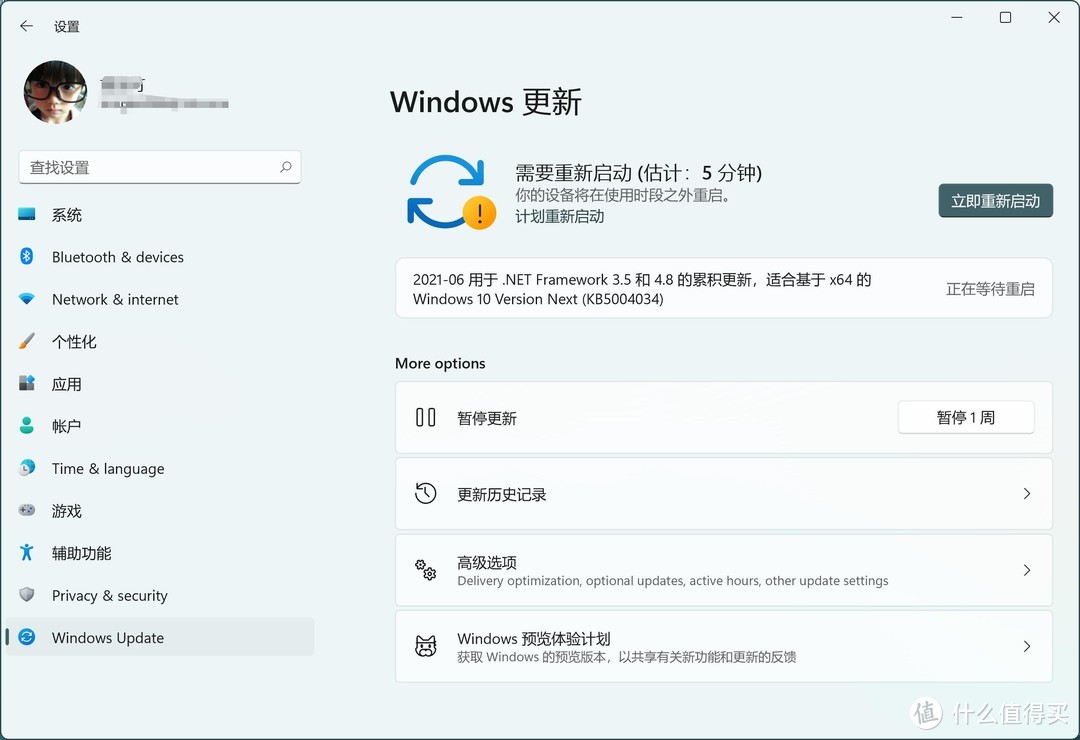Click the back arrow icon
Image resolution: width=1080 pixels, height=740 pixels.
tap(26, 26)
